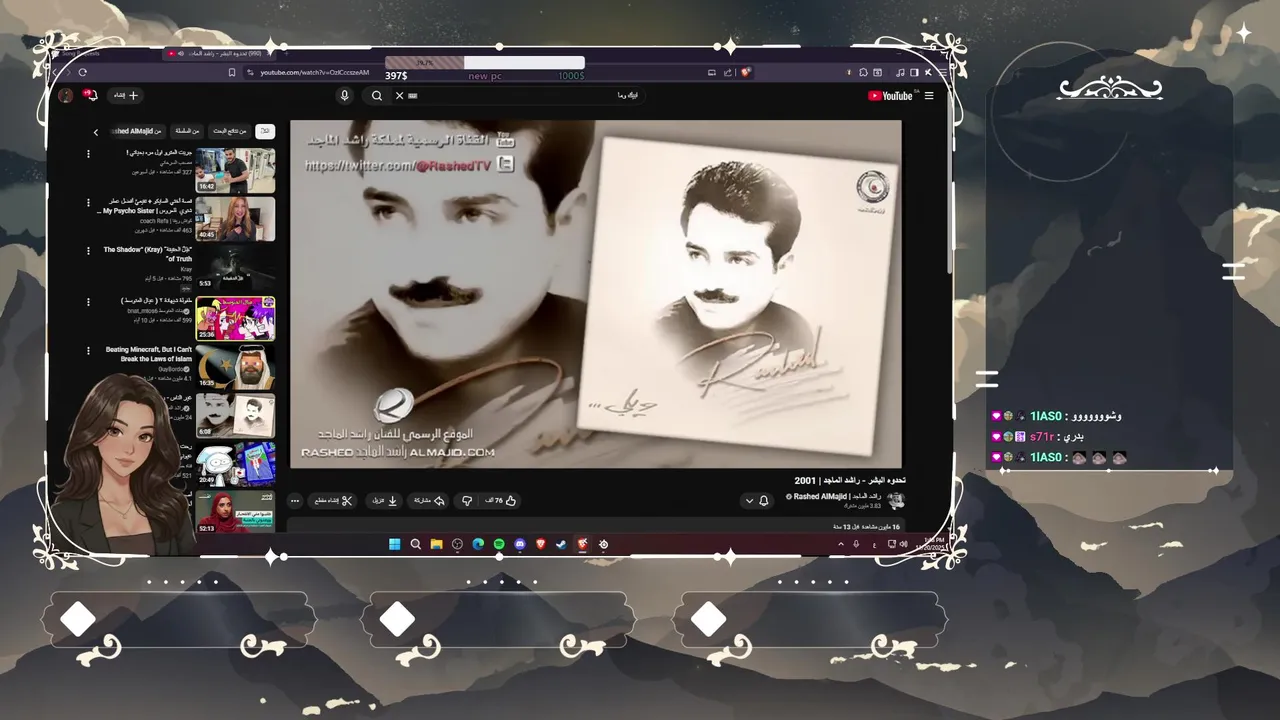Open The Shadow (Kray) video thumbnail
The width and height of the screenshot is (1280, 720).
click(x=235, y=268)
